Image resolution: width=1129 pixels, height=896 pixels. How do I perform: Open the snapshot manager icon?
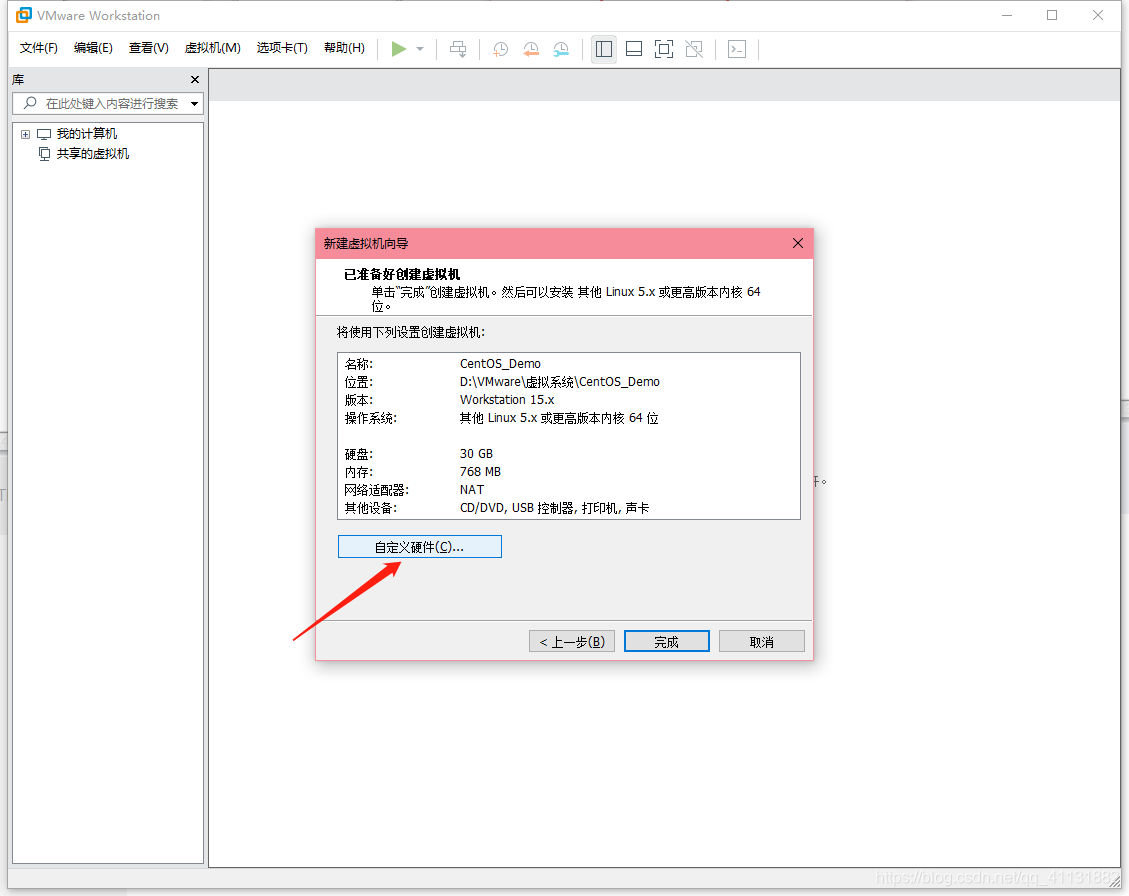click(561, 49)
